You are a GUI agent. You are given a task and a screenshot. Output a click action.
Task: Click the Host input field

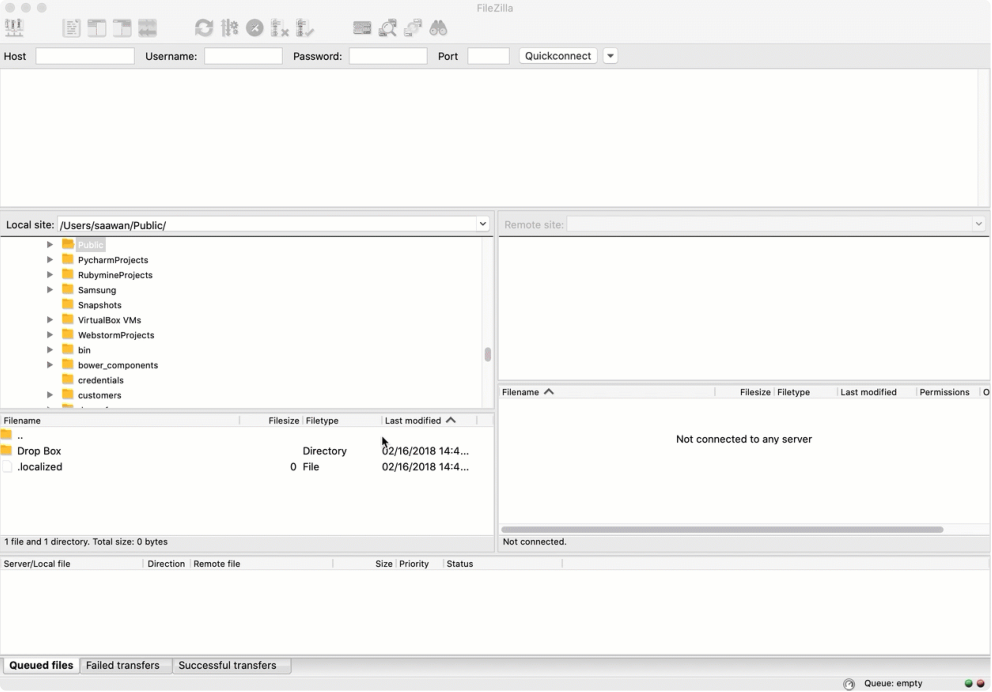85,56
